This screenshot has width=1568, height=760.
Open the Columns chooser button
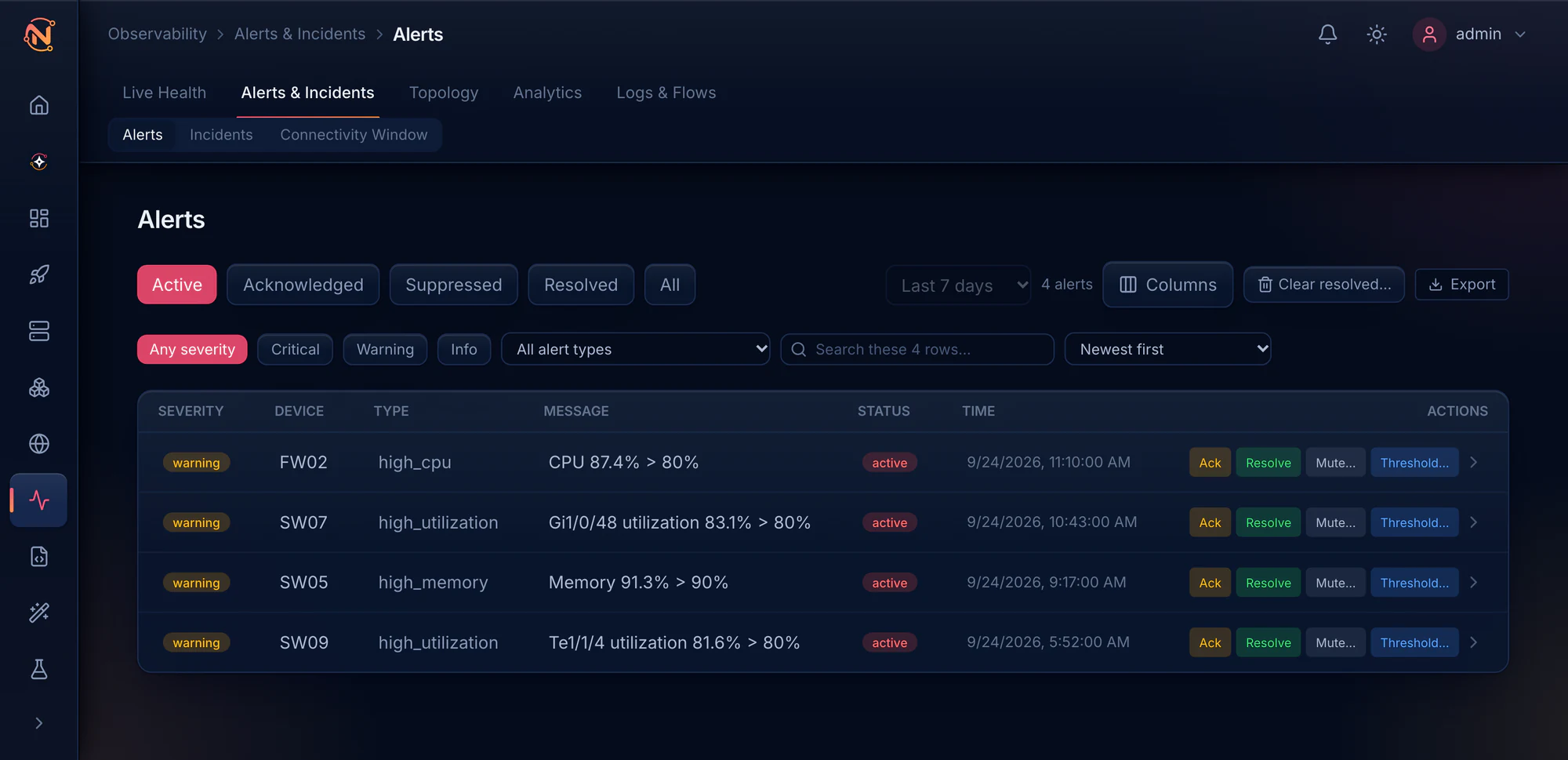(1168, 285)
